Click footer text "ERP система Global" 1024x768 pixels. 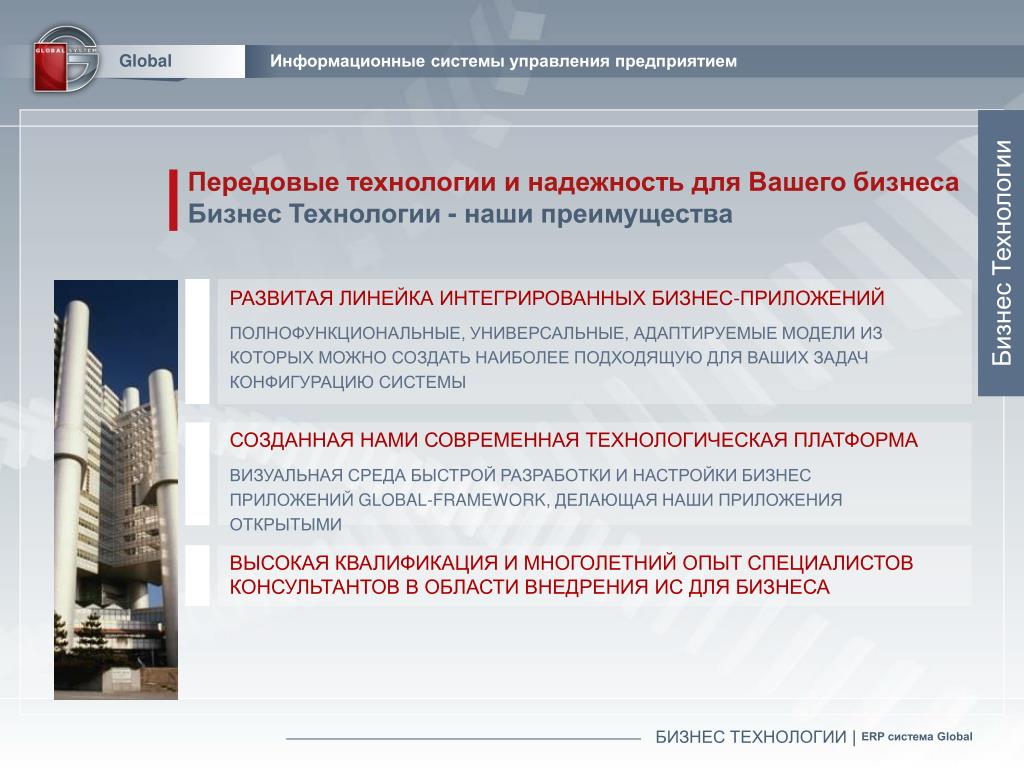(x=917, y=737)
